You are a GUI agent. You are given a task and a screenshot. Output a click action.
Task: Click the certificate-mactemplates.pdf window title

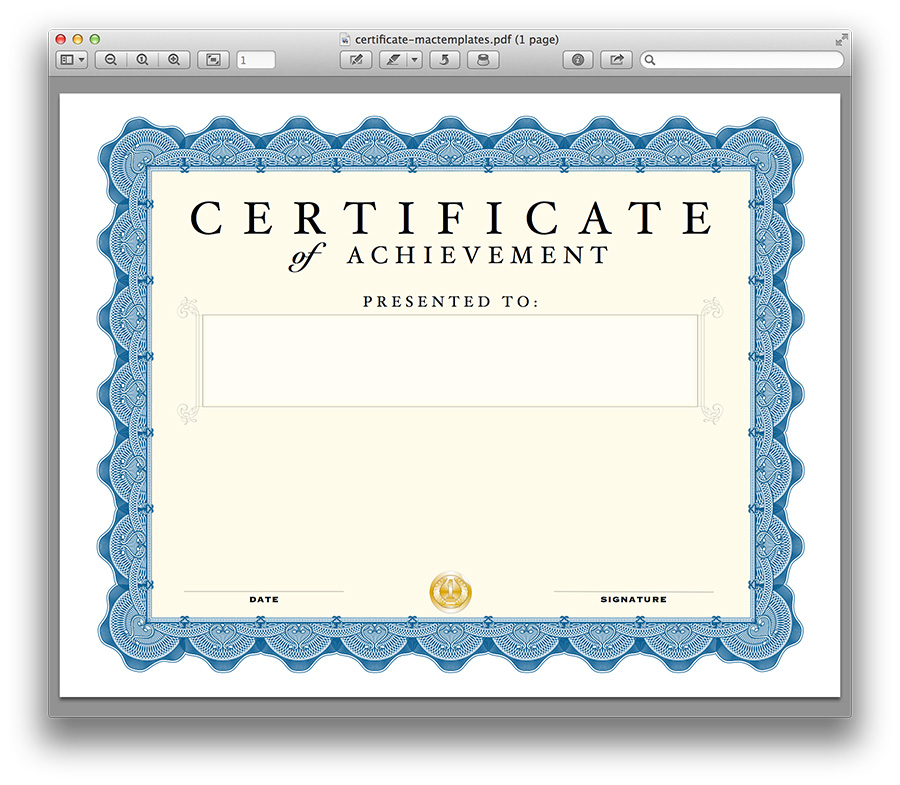click(456, 40)
